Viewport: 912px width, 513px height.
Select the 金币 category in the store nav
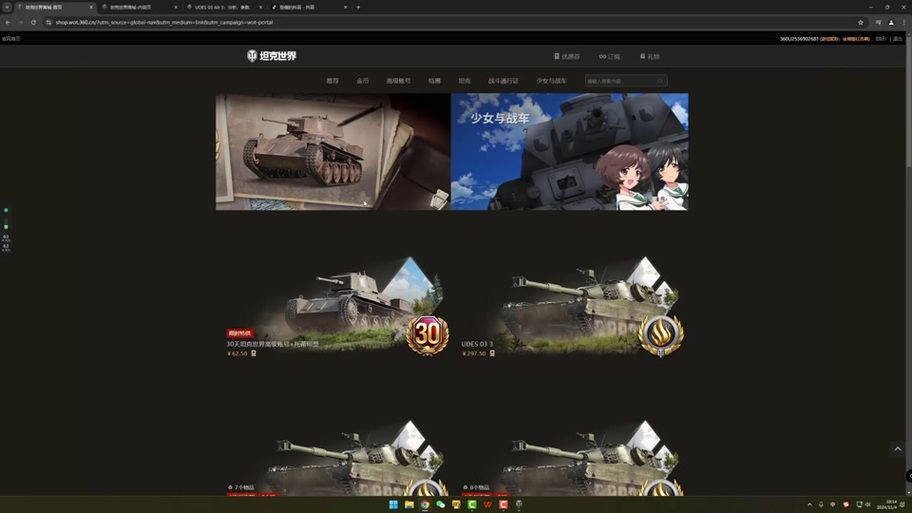(362, 81)
